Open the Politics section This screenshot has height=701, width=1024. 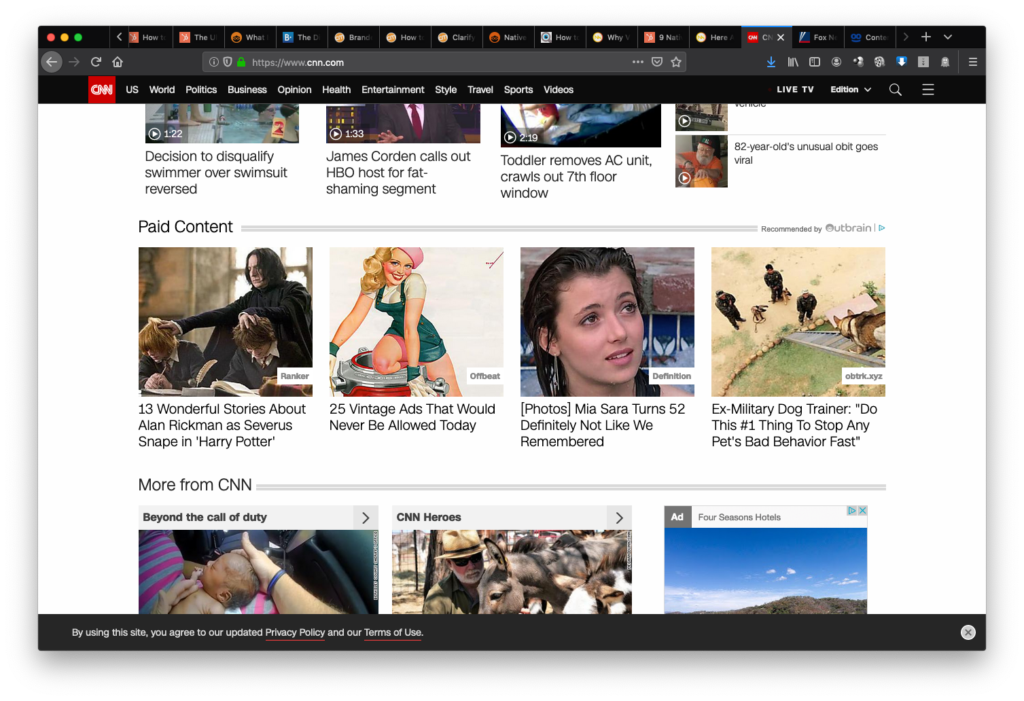tap(201, 90)
